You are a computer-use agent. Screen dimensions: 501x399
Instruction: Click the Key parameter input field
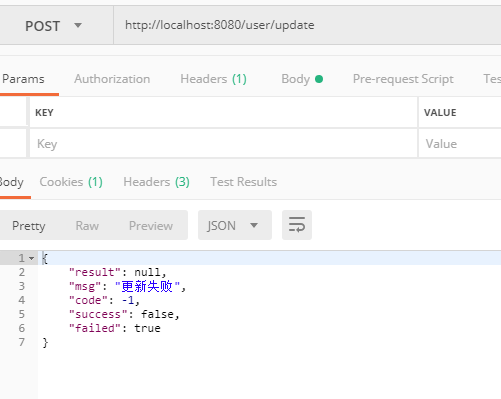[x=223, y=144]
